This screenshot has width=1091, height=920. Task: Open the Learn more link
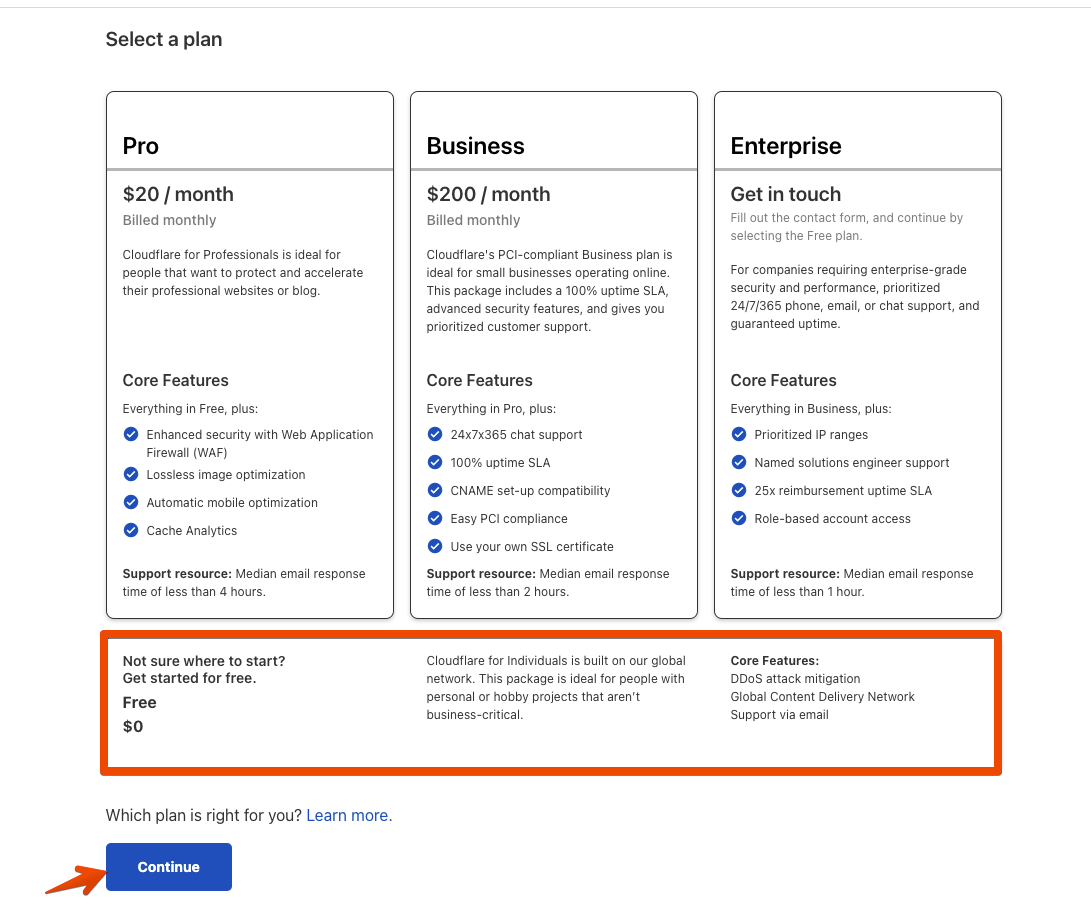coord(349,815)
